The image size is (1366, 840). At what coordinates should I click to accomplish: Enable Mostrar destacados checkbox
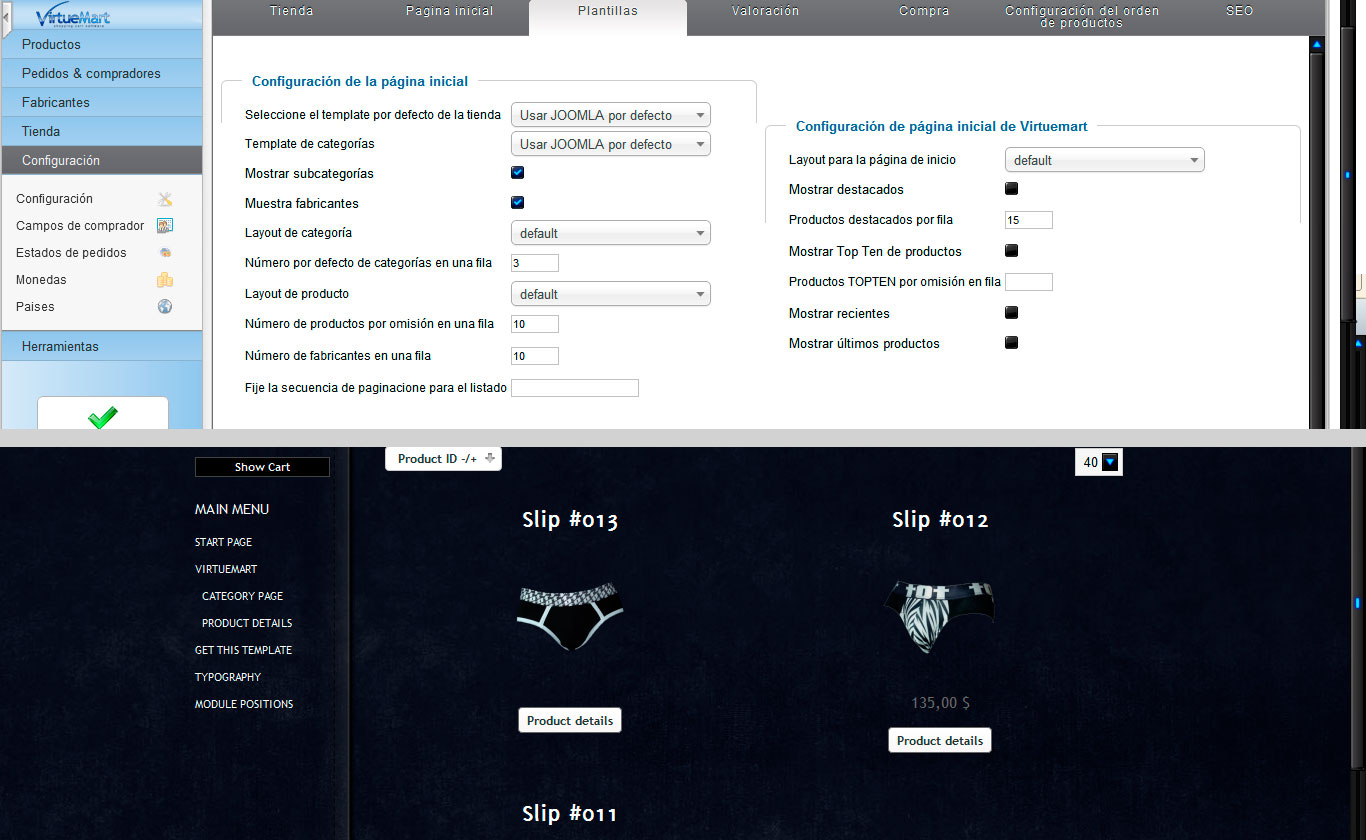pyautogui.click(x=1011, y=188)
